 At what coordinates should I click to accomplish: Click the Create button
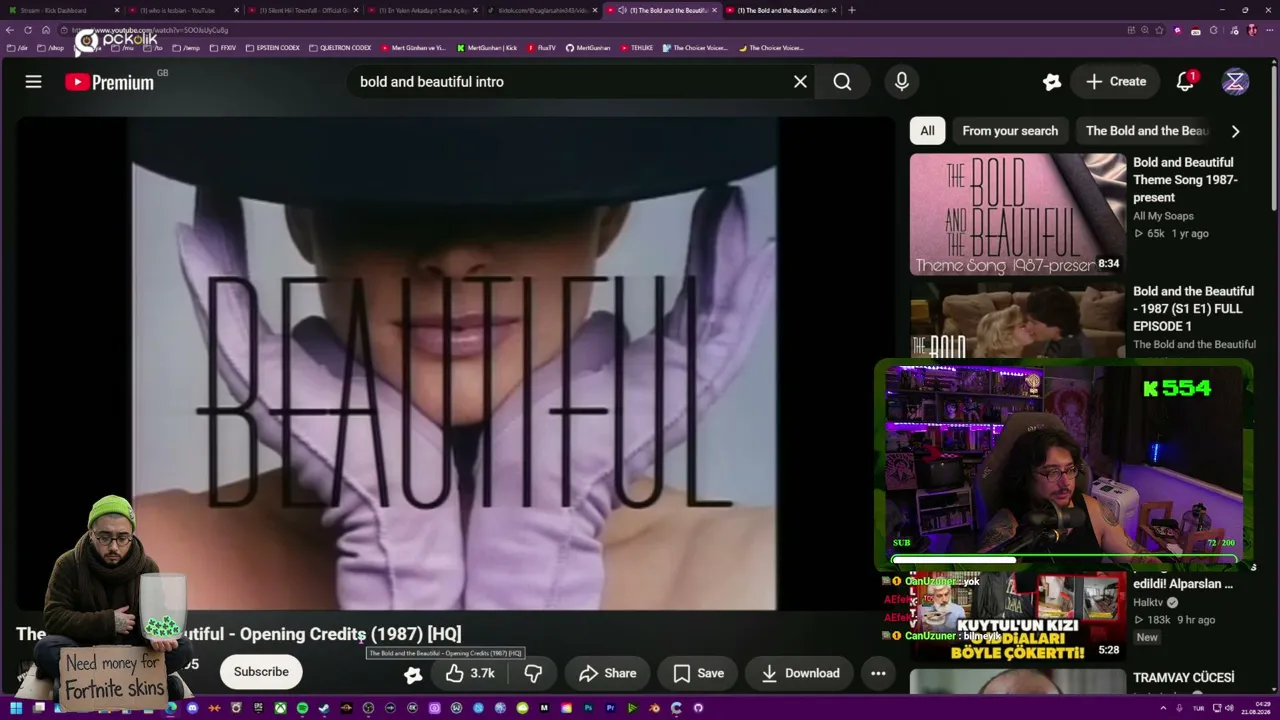click(x=1116, y=82)
